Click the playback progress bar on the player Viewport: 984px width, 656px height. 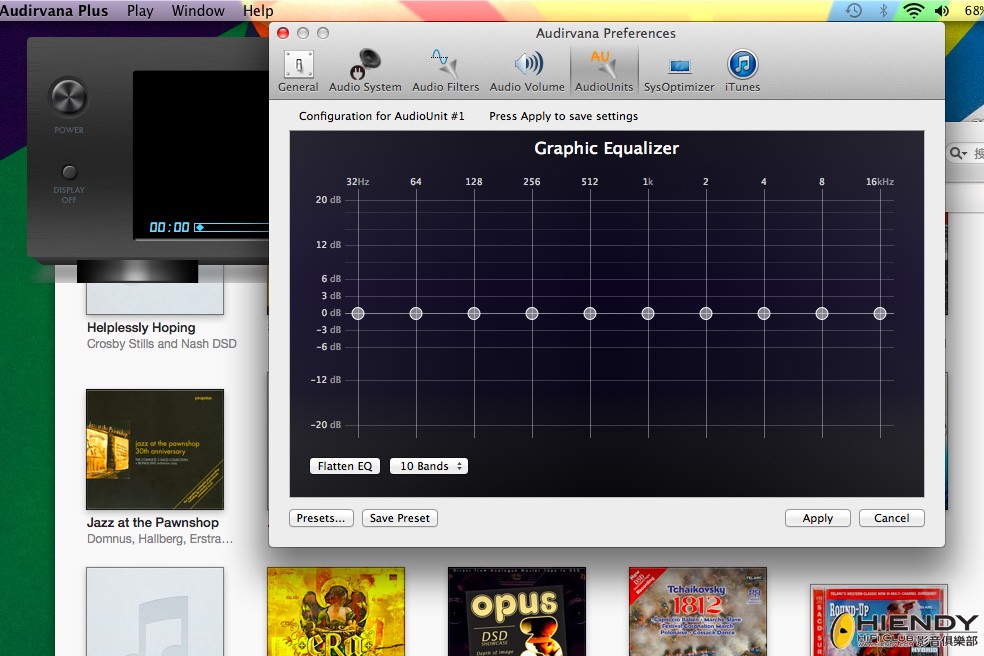[232, 227]
